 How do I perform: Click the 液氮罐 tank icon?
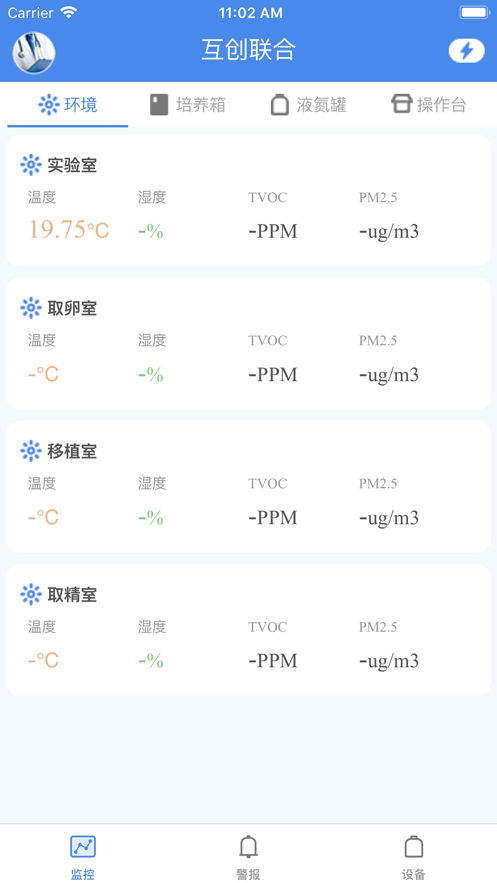[x=280, y=105]
